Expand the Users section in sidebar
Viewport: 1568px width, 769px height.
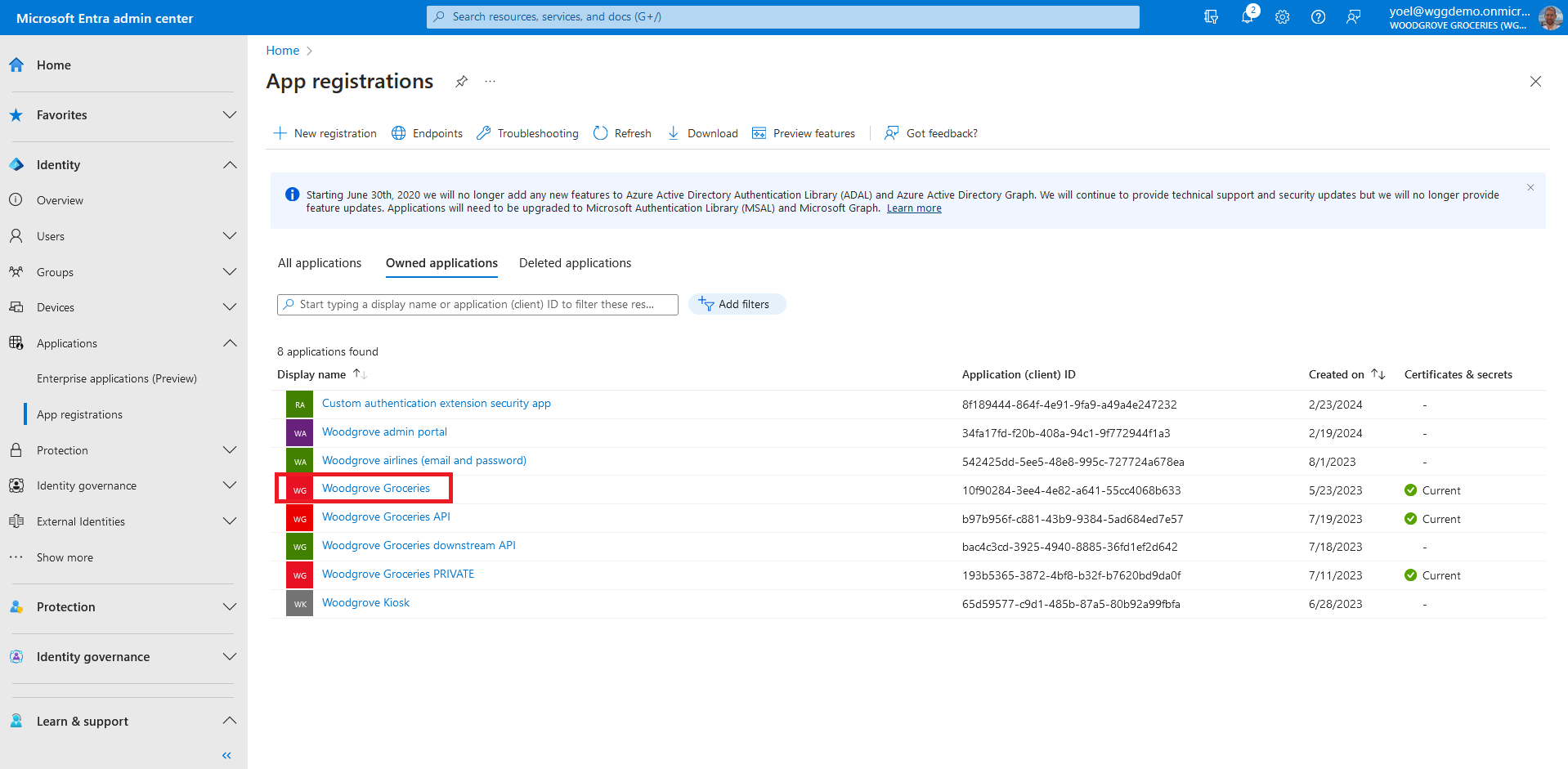pyautogui.click(x=230, y=236)
